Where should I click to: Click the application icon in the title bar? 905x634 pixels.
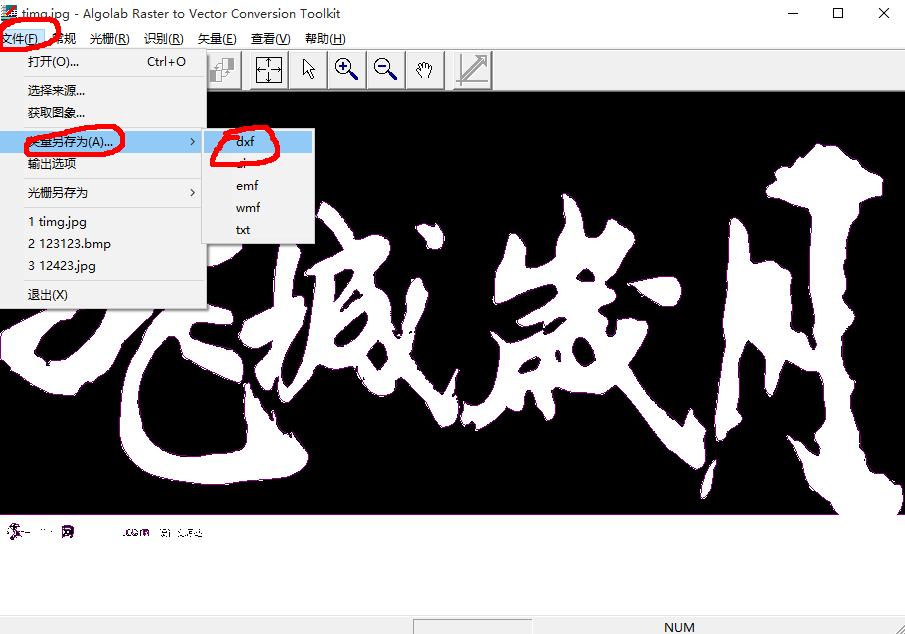pos(10,13)
